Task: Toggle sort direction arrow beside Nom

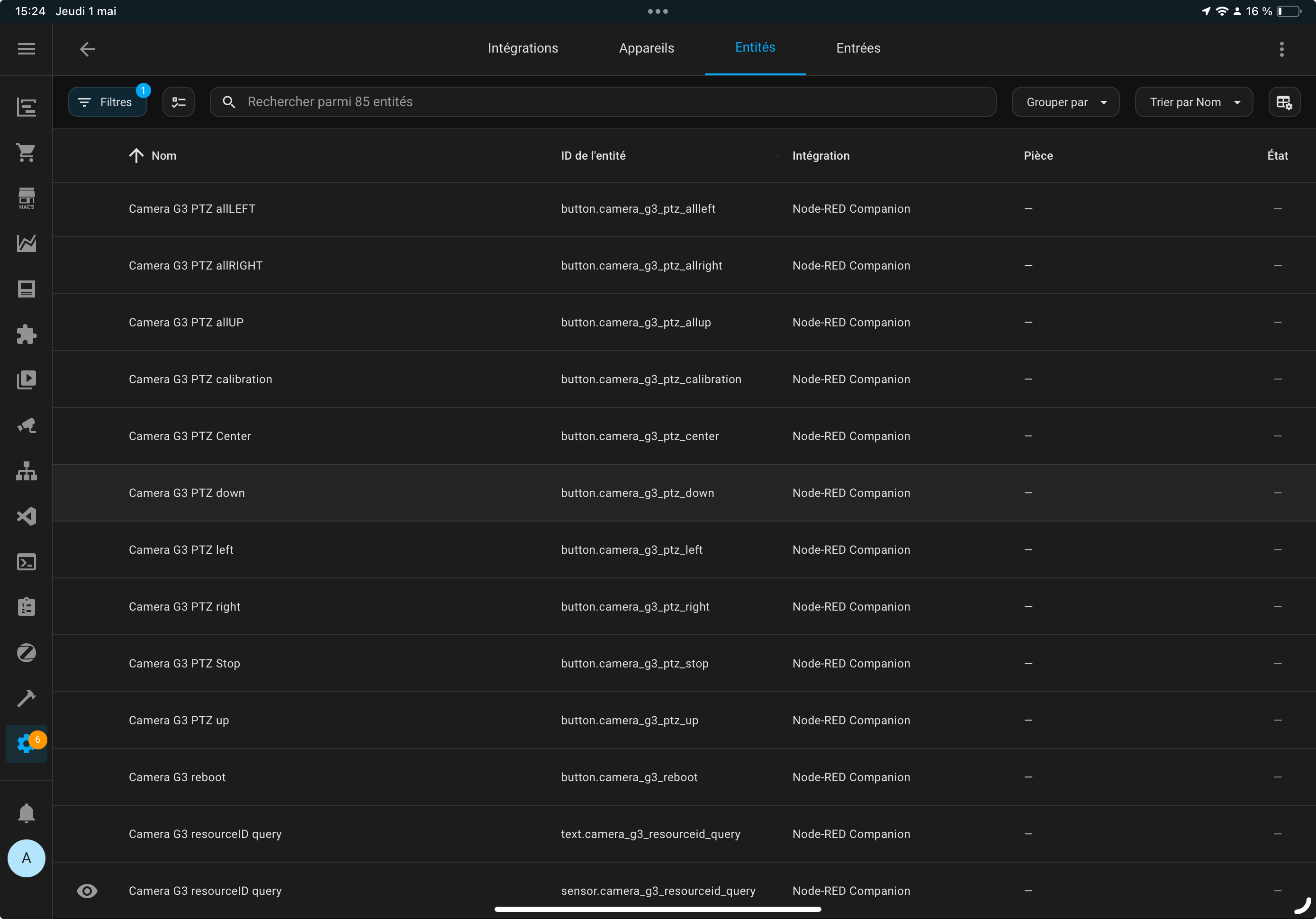Action: pos(136,155)
